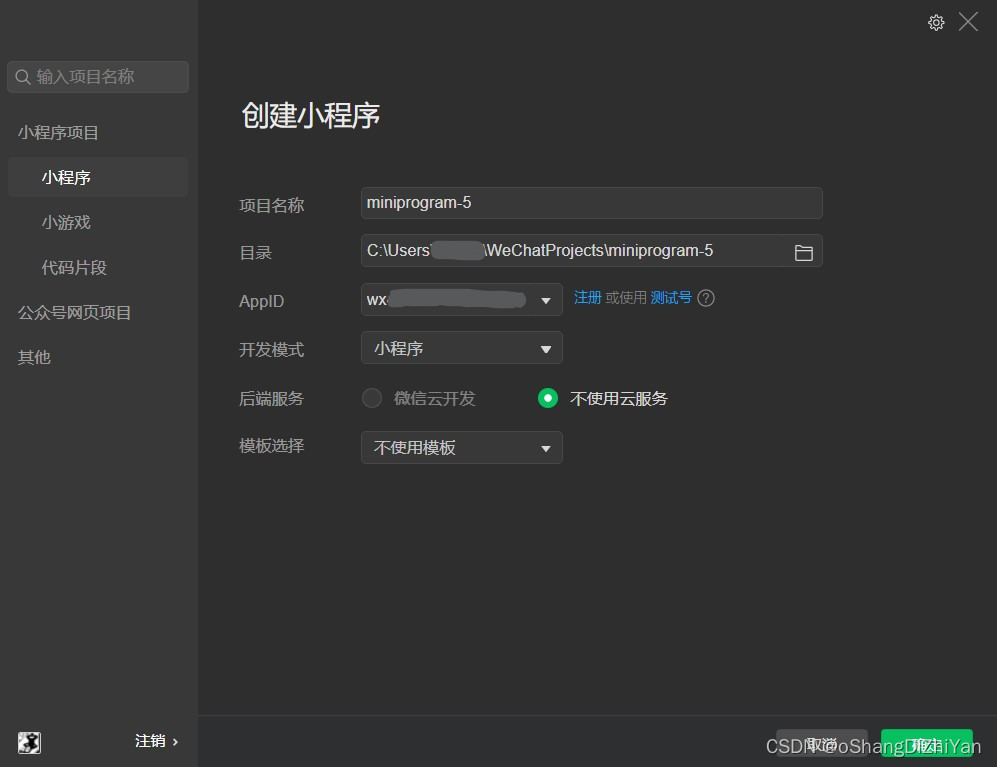Select the 不使用云服务 option

click(x=547, y=398)
